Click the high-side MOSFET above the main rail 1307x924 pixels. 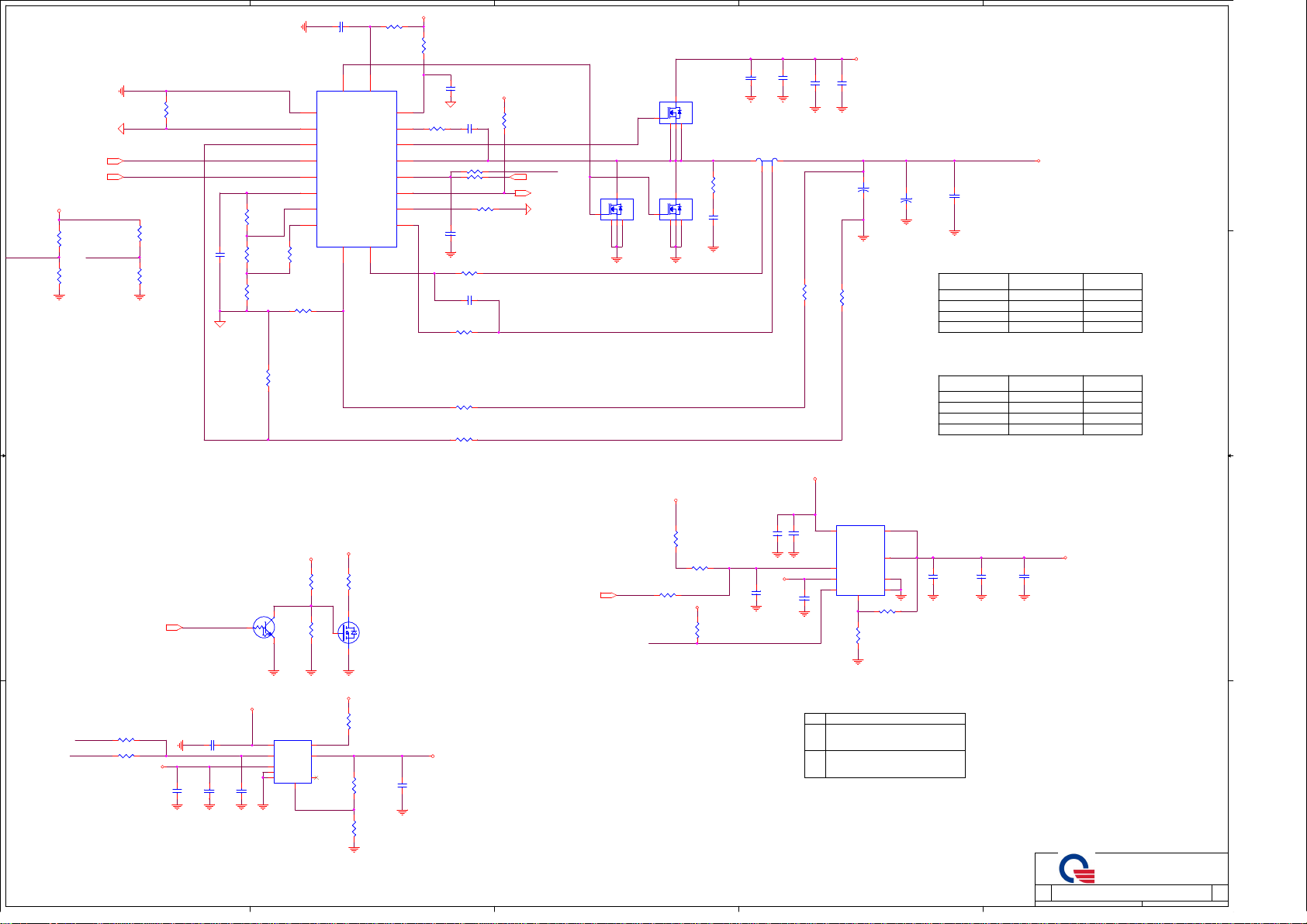click(676, 113)
